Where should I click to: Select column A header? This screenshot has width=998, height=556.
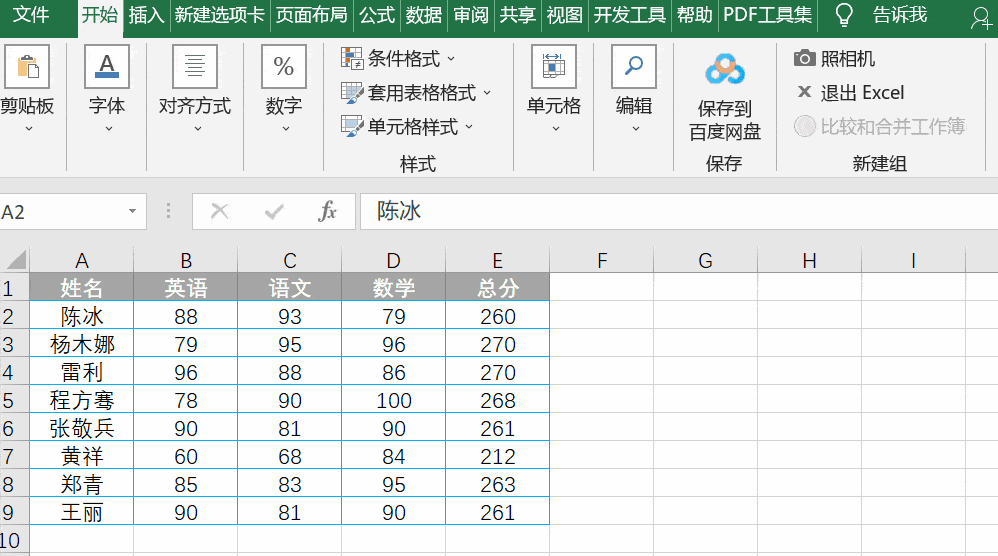coord(81,260)
